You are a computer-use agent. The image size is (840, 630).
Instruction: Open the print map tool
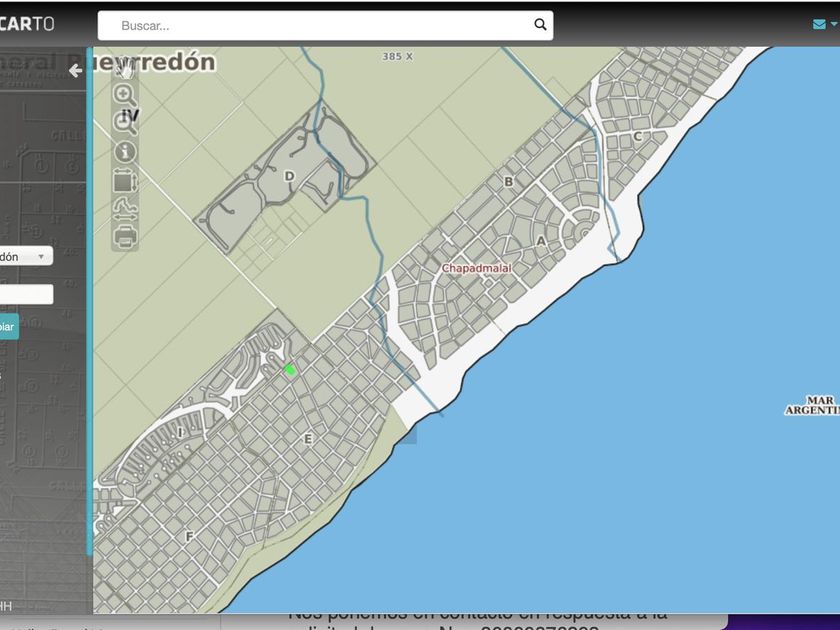coord(125,237)
